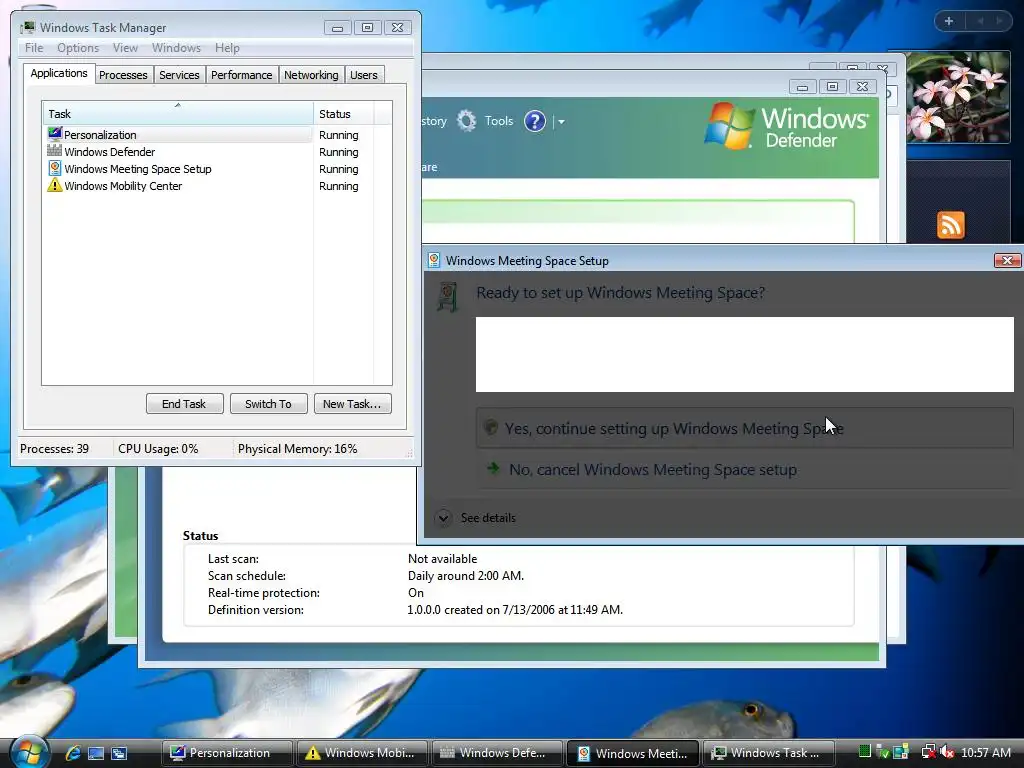Switch to Personalization taskbar button
This screenshot has width=1024, height=768.
pyautogui.click(x=227, y=753)
